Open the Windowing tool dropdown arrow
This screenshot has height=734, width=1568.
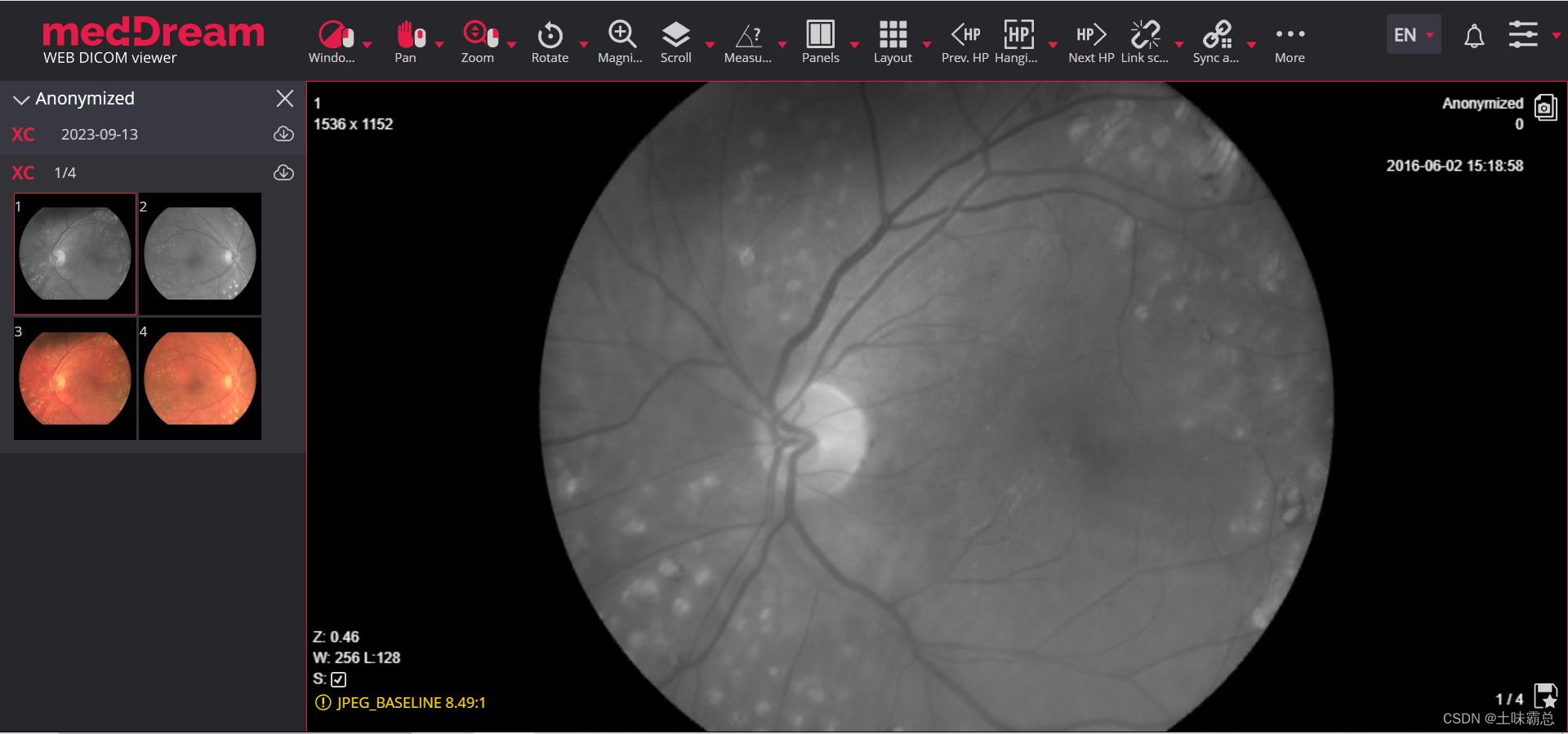[367, 45]
